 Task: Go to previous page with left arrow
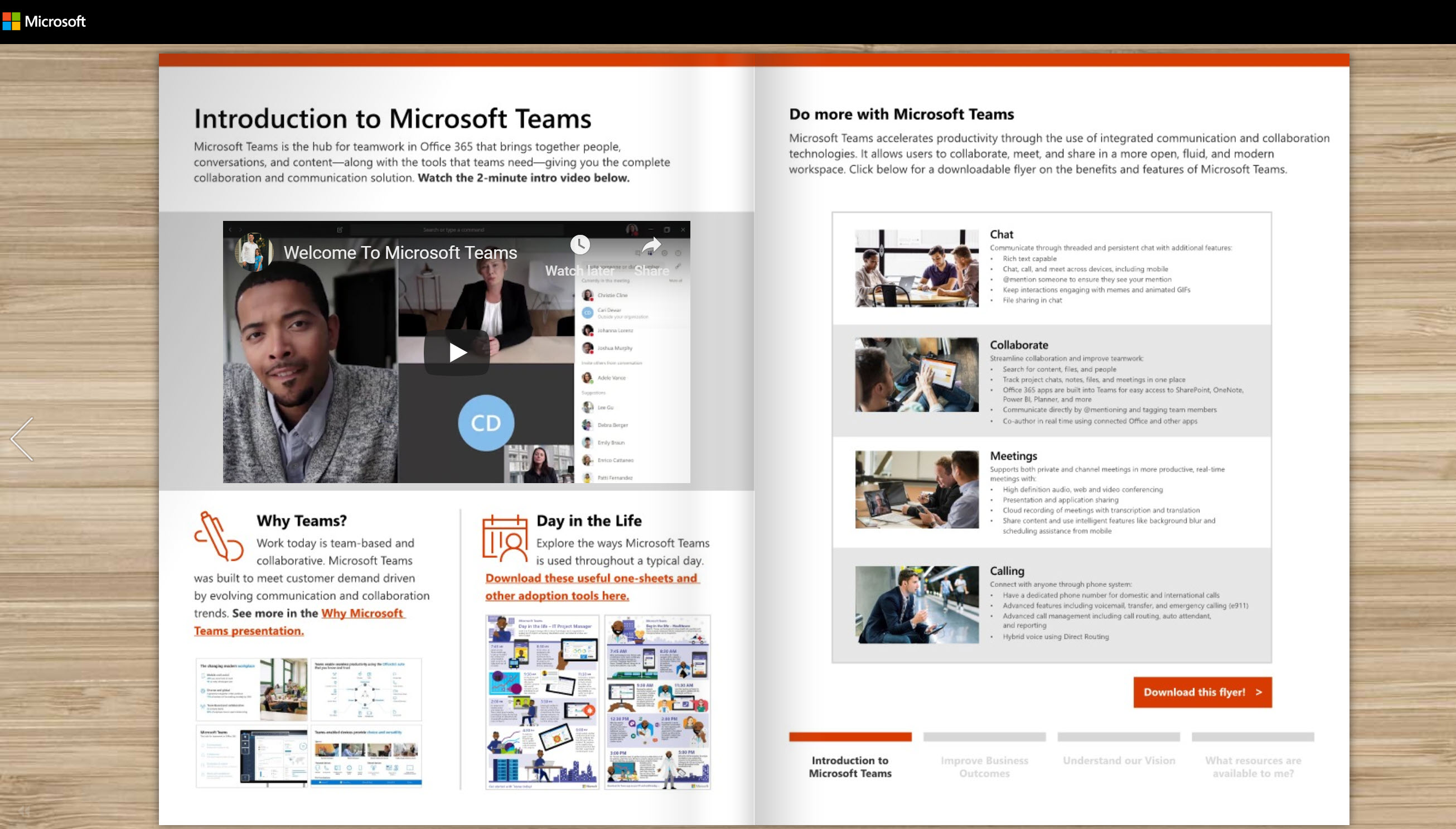point(23,439)
